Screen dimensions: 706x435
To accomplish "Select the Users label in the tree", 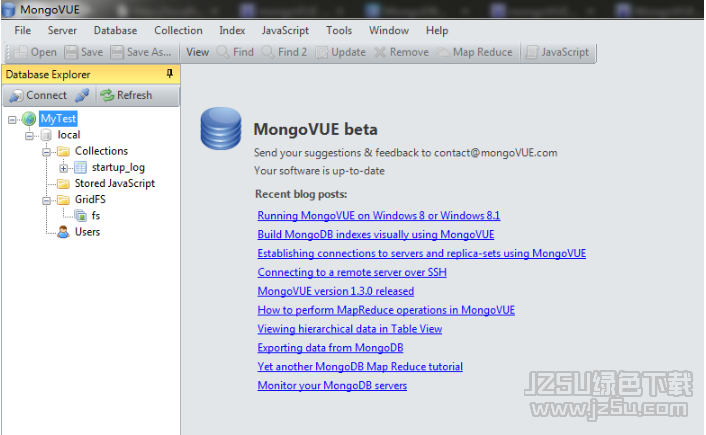I will (87, 232).
